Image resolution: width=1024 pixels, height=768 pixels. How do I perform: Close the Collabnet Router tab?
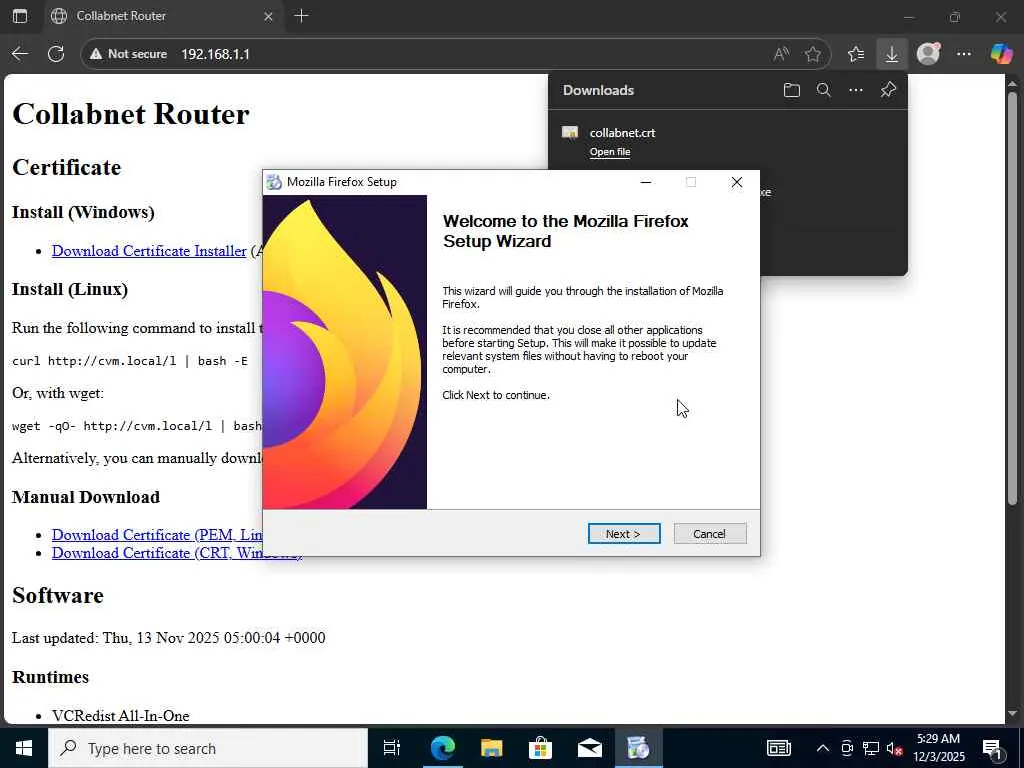coord(268,16)
